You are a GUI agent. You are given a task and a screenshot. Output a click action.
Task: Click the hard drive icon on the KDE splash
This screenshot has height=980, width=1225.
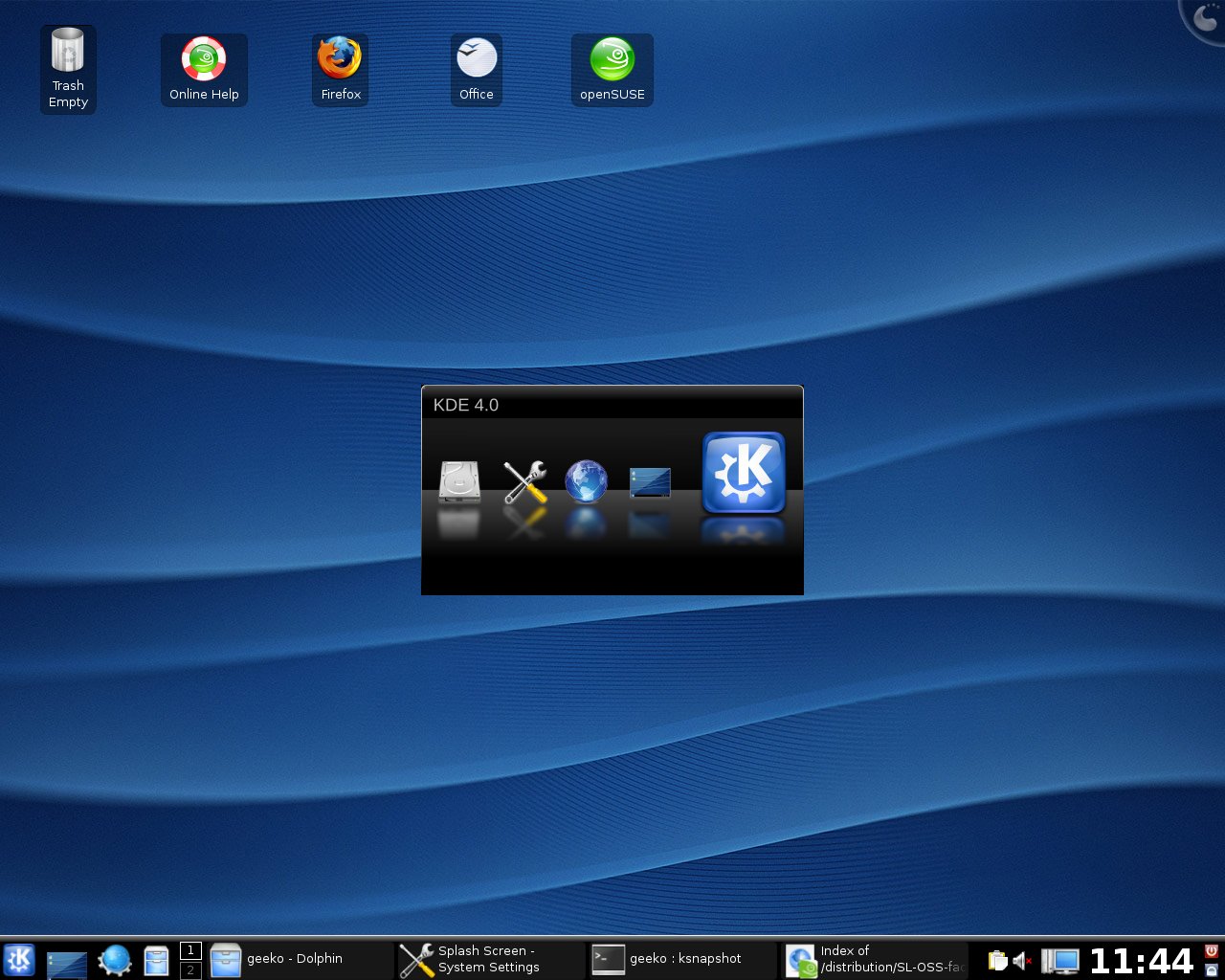pos(457,481)
